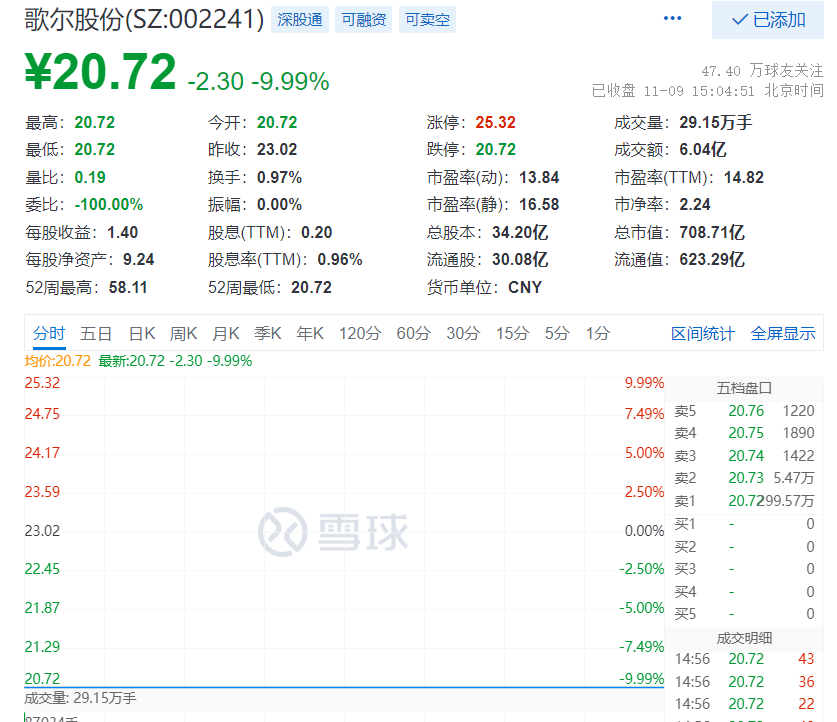This screenshot has height=722, width=837.
Task: Click the 深股通 tag
Action: pyautogui.click(x=299, y=20)
